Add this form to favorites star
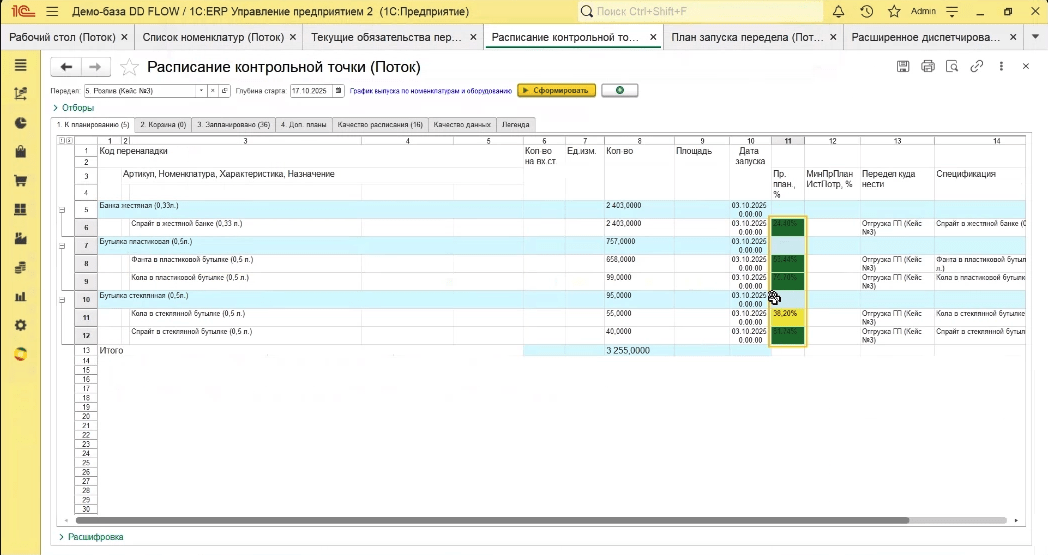Viewport: 1048px width, 555px height. [x=129, y=67]
